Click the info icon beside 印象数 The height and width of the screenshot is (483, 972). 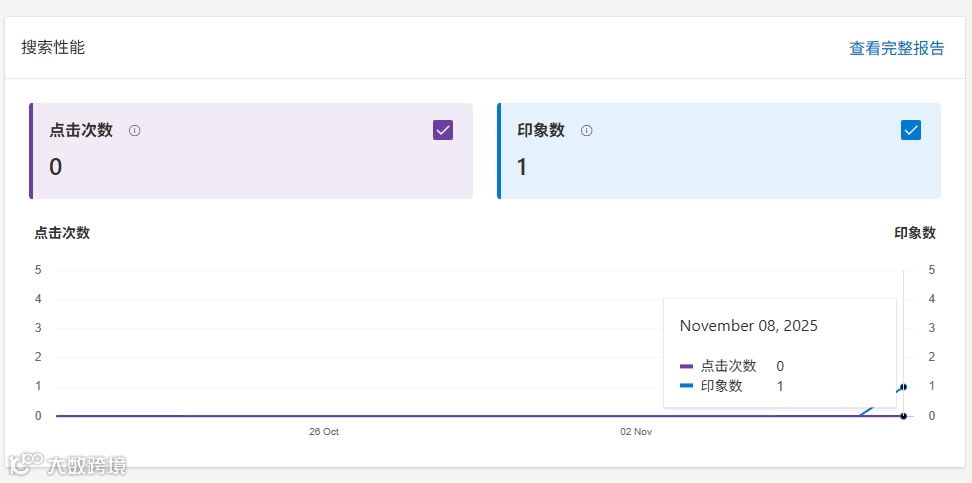point(587,130)
